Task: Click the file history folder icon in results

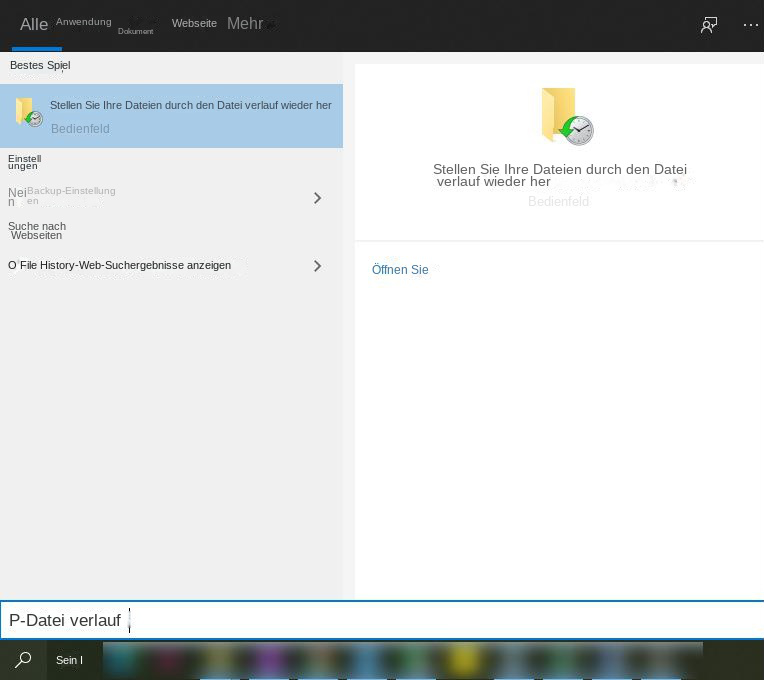Action: coord(28,112)
